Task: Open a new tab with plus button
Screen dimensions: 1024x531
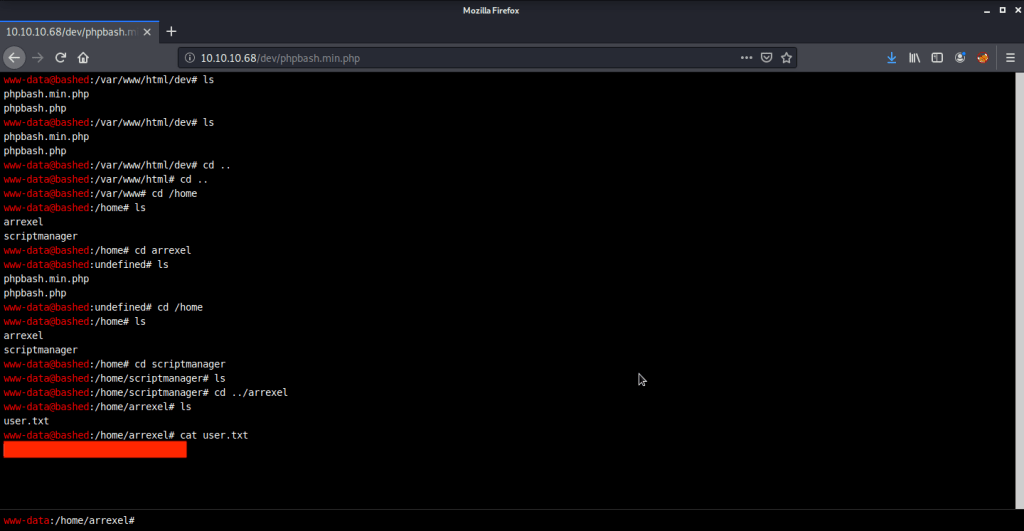Action: tap(171, 31)
